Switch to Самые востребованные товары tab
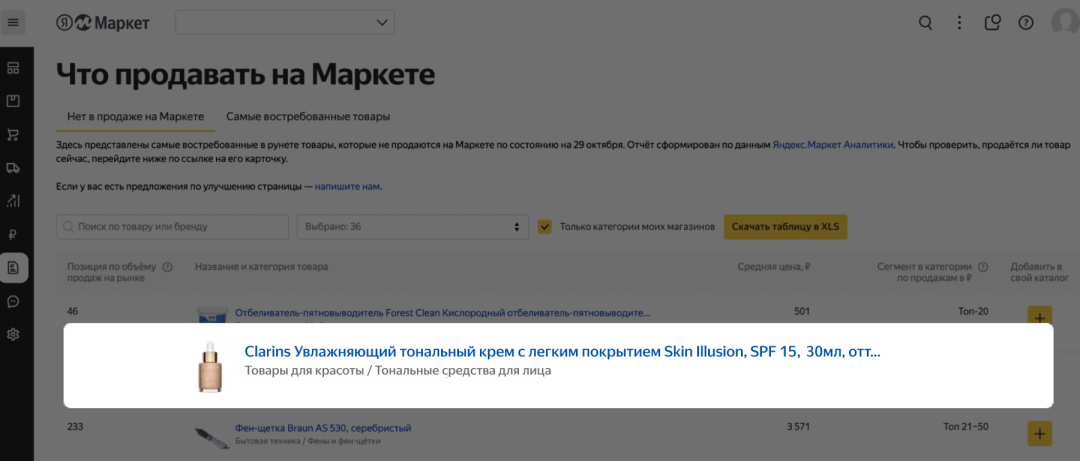Screen dimensions: 1080x461 (308, 116)
